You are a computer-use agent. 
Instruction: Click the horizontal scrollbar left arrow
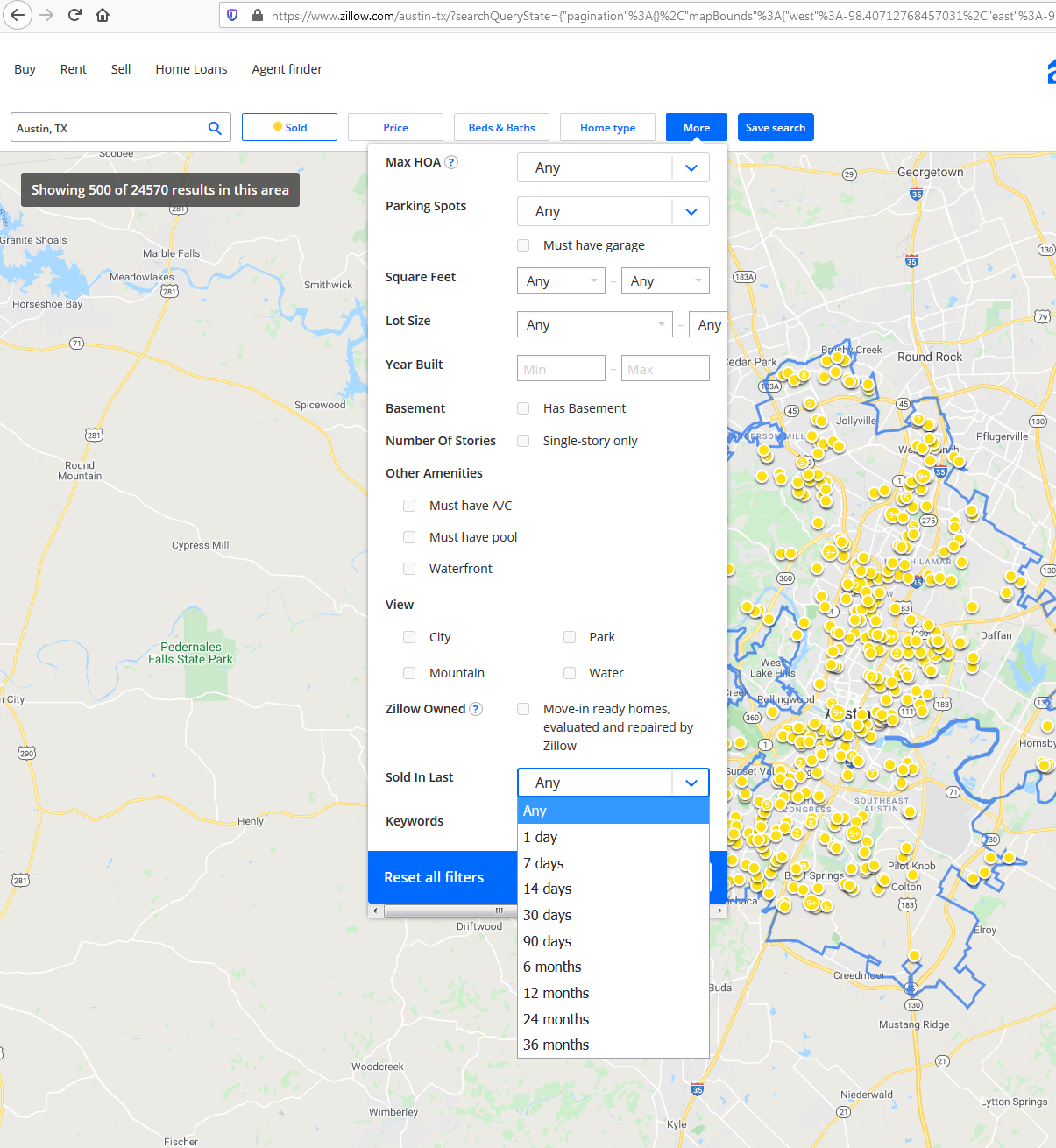(x=375, y=911)
